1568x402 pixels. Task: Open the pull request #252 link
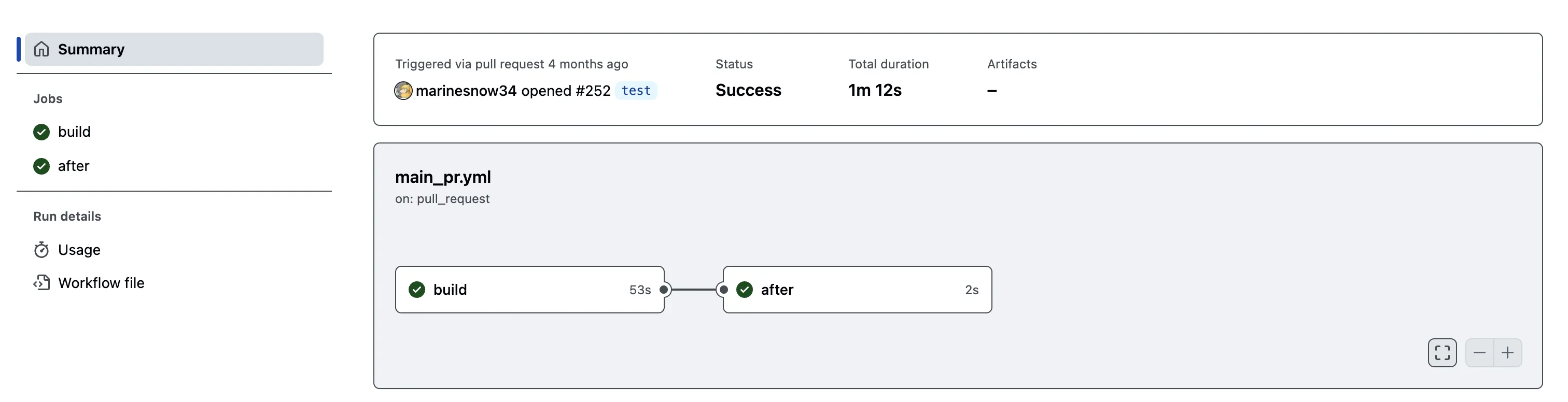click(x=592, y=90)
